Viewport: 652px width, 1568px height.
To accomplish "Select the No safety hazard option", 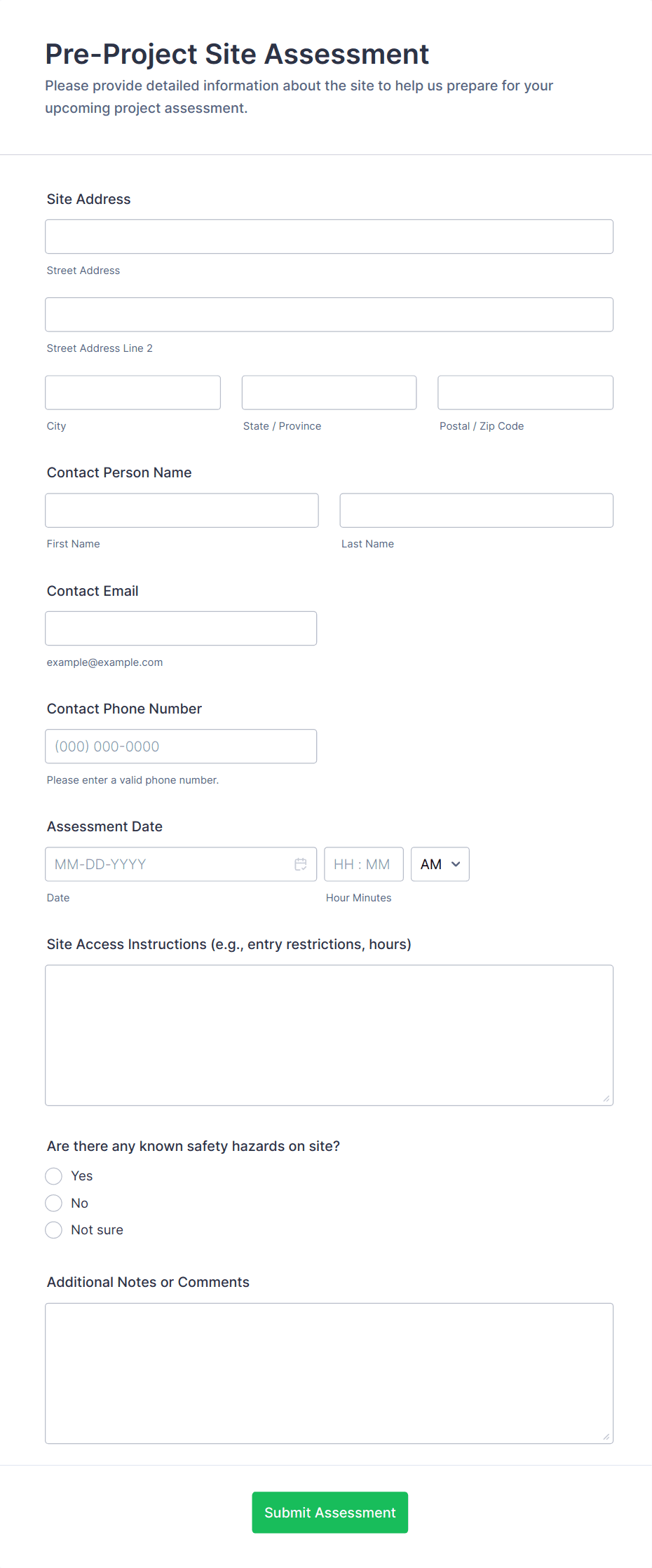I will [x=53, y=1202].
